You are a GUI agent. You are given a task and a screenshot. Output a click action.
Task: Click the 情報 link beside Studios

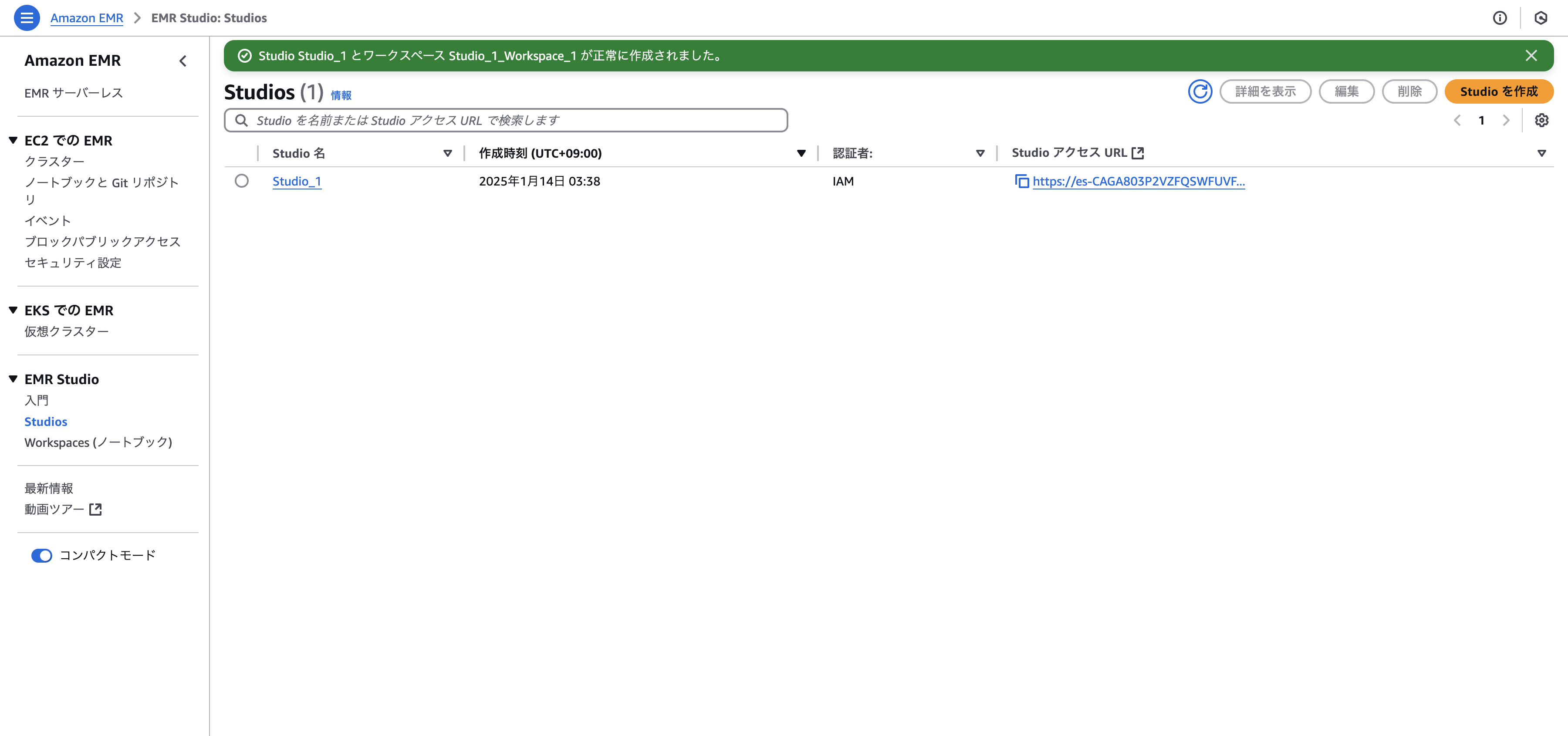click(x=341, y=95)
